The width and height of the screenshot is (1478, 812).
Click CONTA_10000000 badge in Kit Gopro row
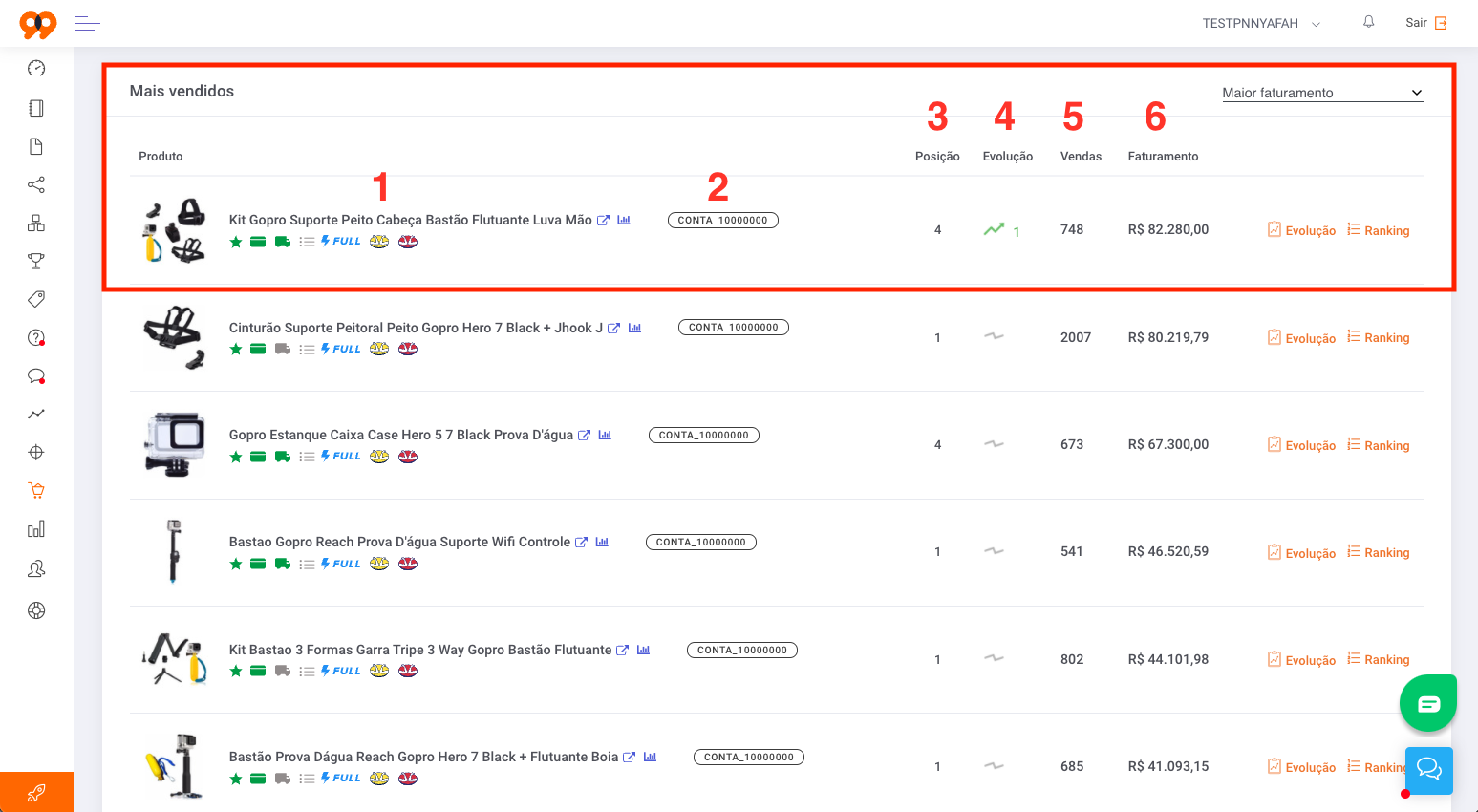click(x=722, y=220)
